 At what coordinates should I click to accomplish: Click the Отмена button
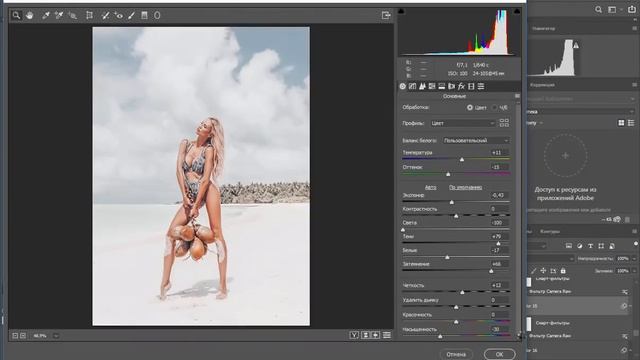point(456,354)
